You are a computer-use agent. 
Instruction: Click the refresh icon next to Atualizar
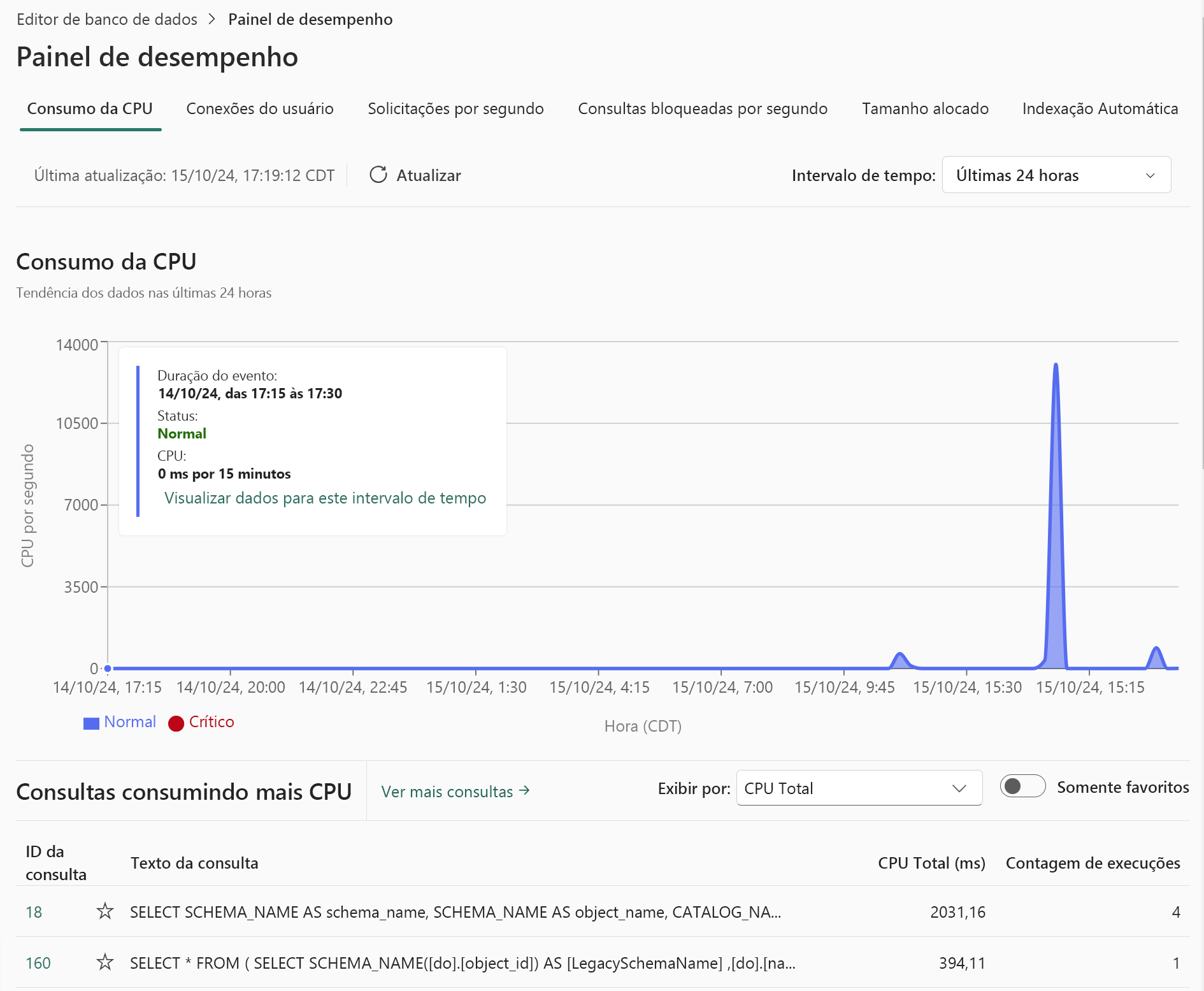378,175
